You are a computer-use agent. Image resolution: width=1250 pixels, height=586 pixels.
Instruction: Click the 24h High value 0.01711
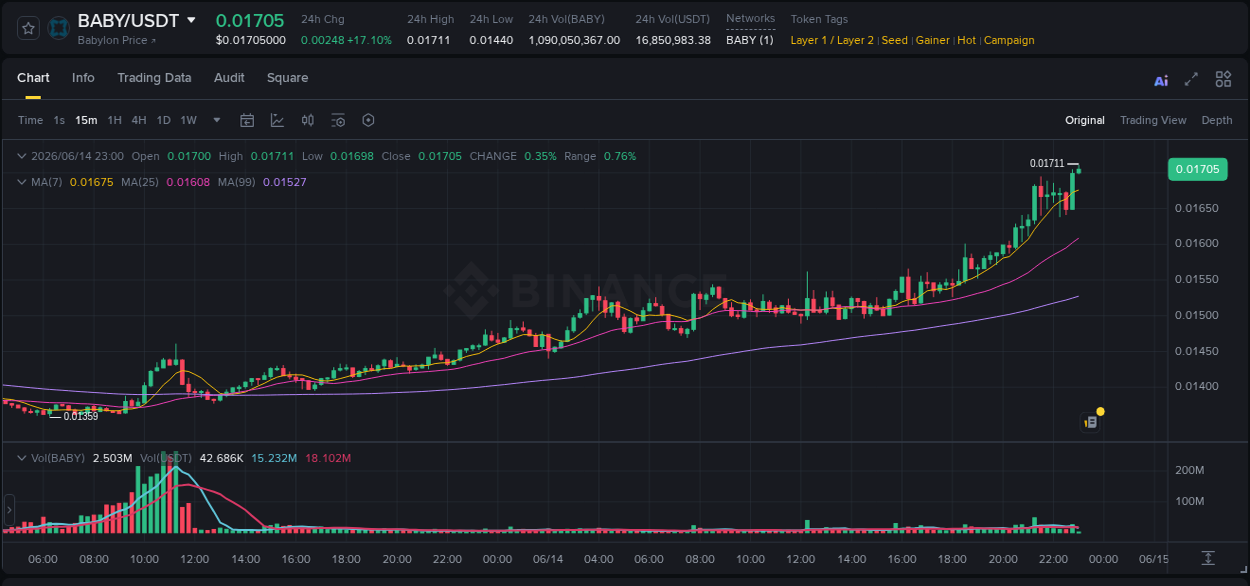coord(427,40)
